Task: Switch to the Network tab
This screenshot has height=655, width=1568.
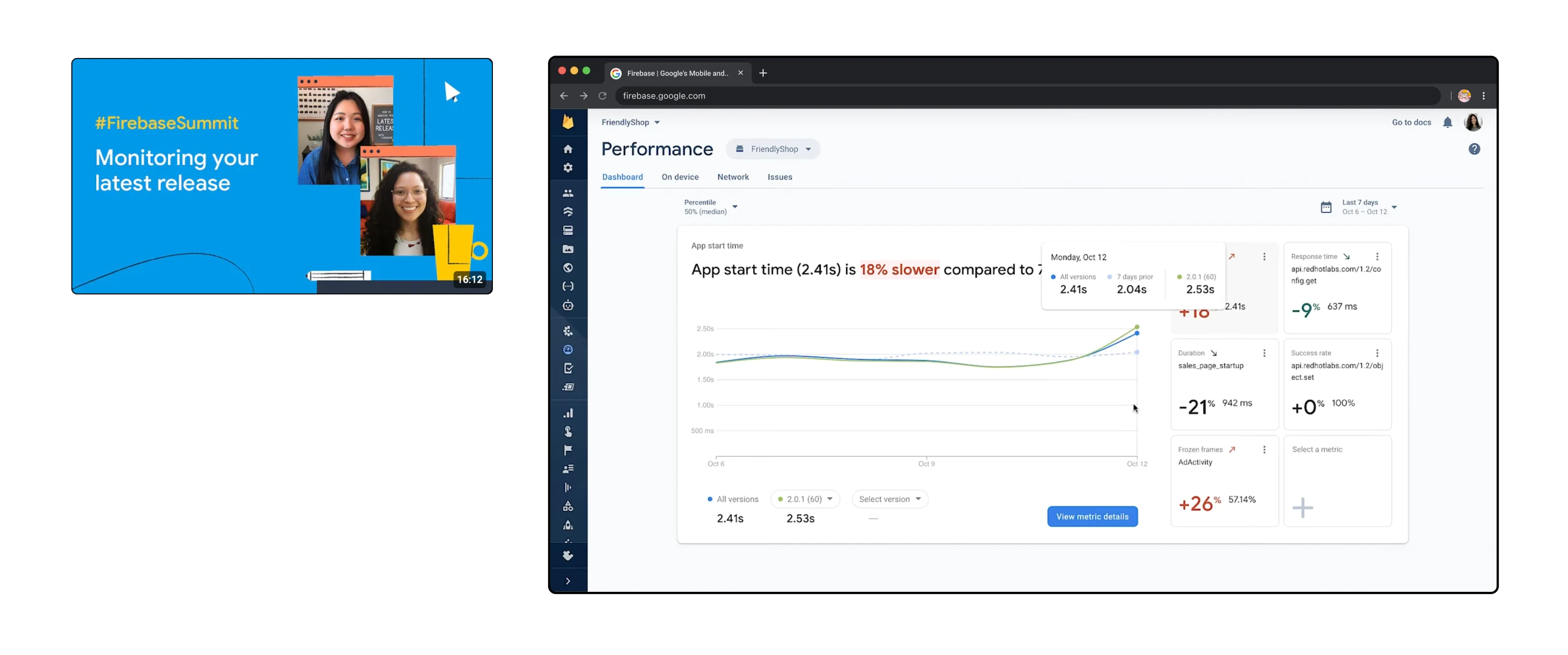Action: pos(733,177)
